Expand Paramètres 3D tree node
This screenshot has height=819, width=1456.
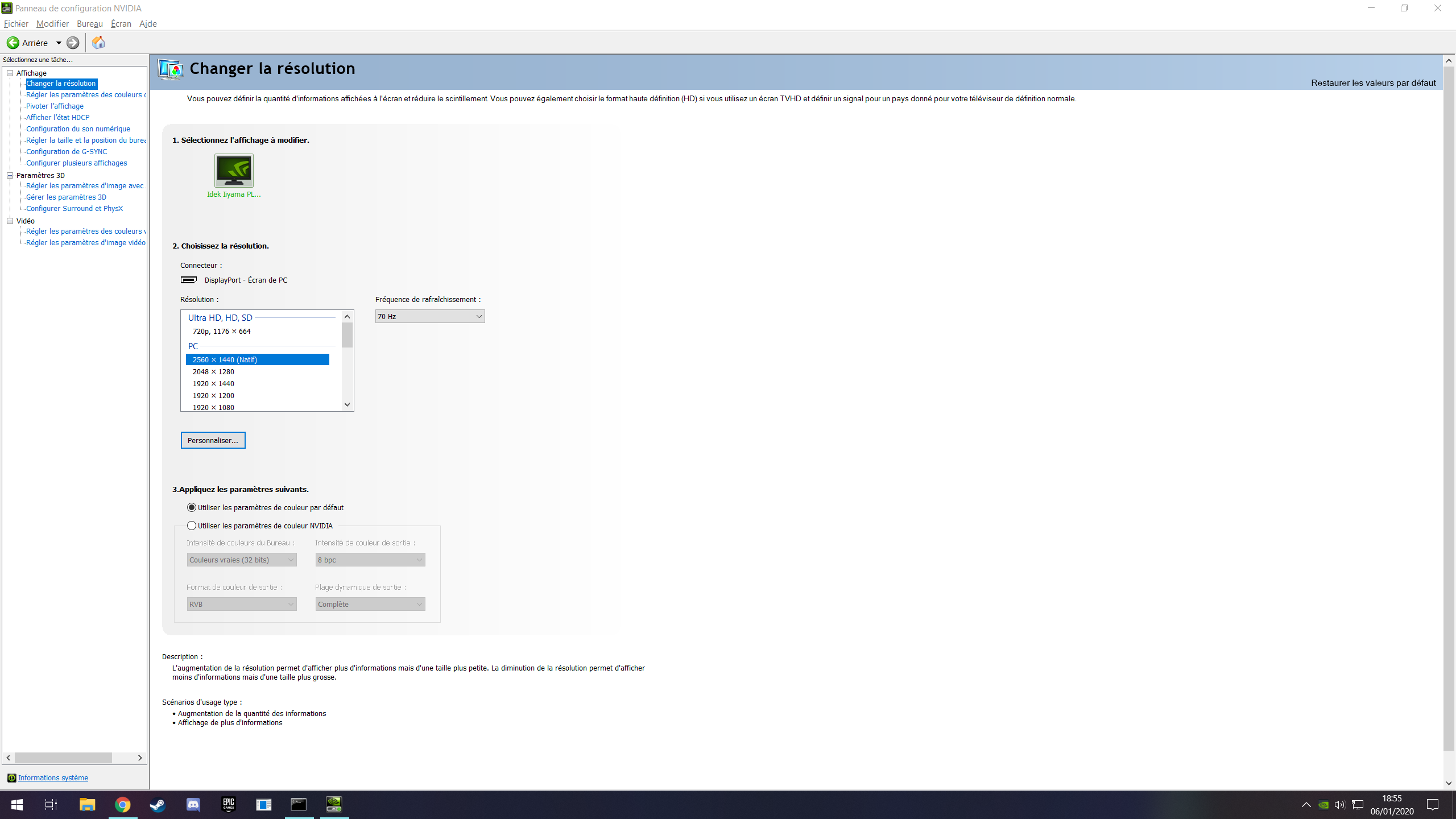click(10, 175)
